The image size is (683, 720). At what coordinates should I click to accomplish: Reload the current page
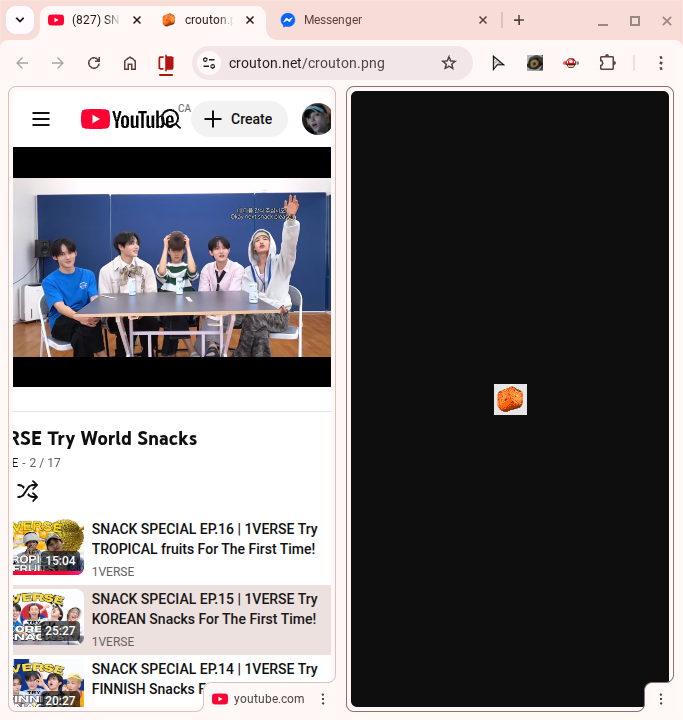[94, 63]
